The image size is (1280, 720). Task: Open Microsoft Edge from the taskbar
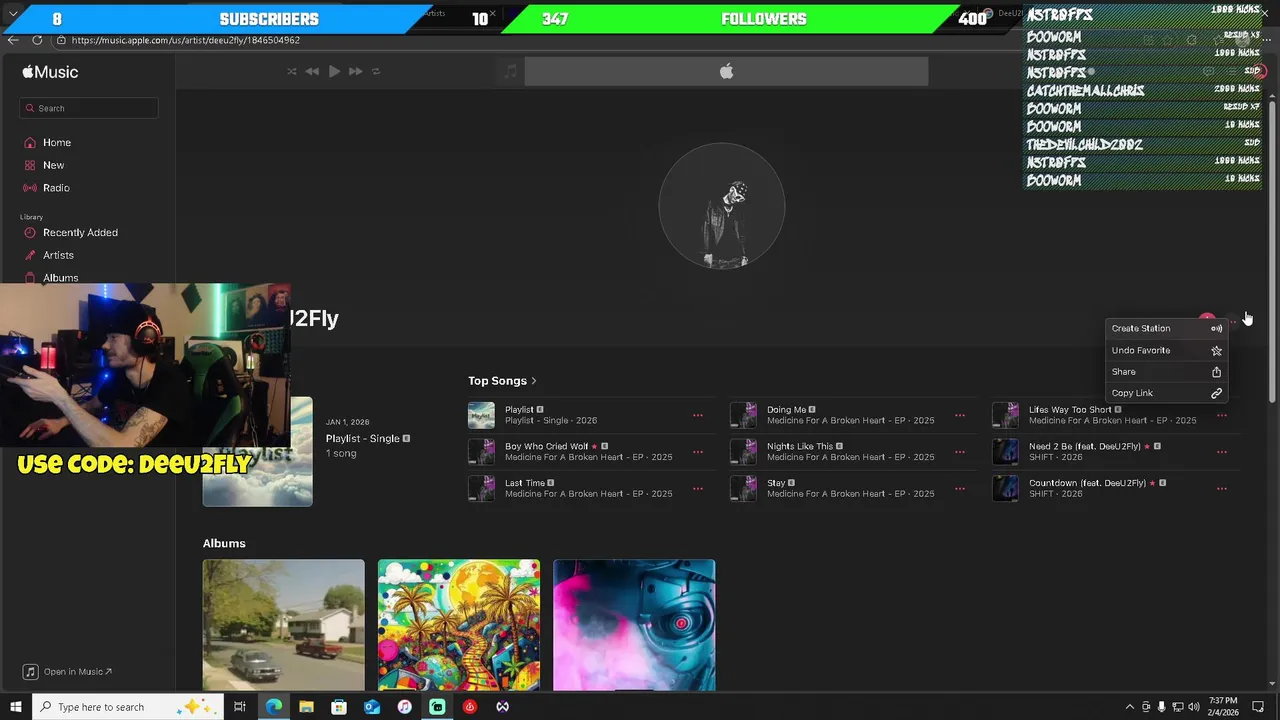click(x=273, y=707)
